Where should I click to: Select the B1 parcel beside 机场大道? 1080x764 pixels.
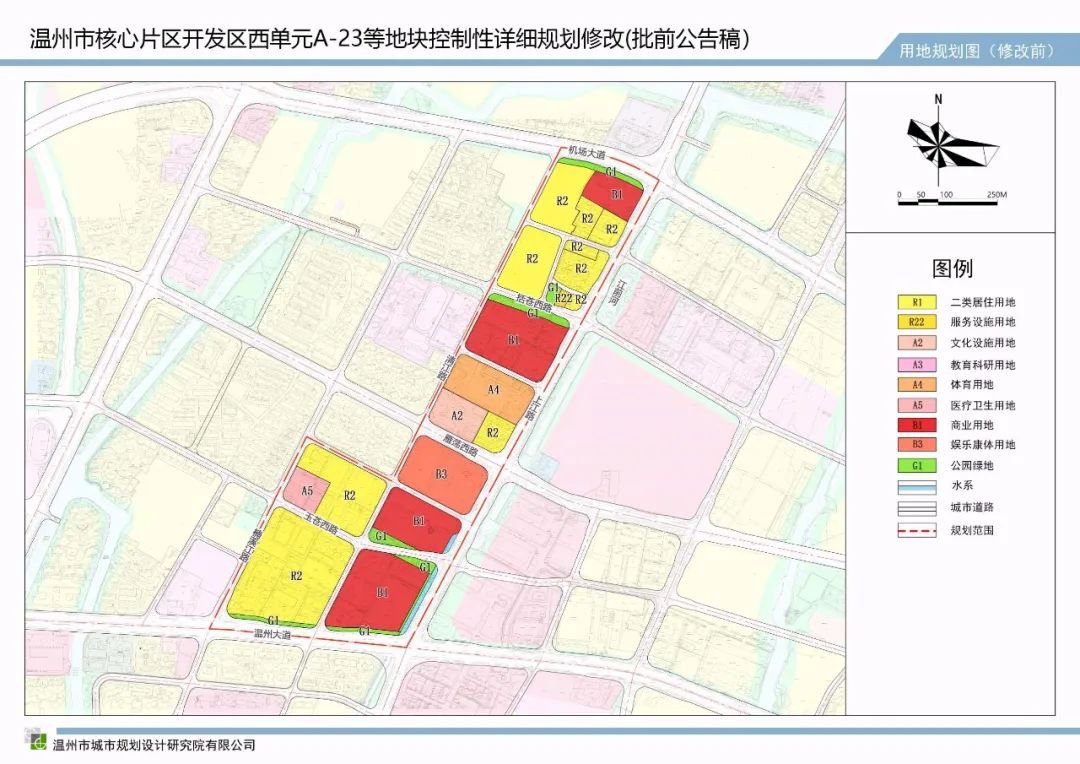tap(615, 196)
